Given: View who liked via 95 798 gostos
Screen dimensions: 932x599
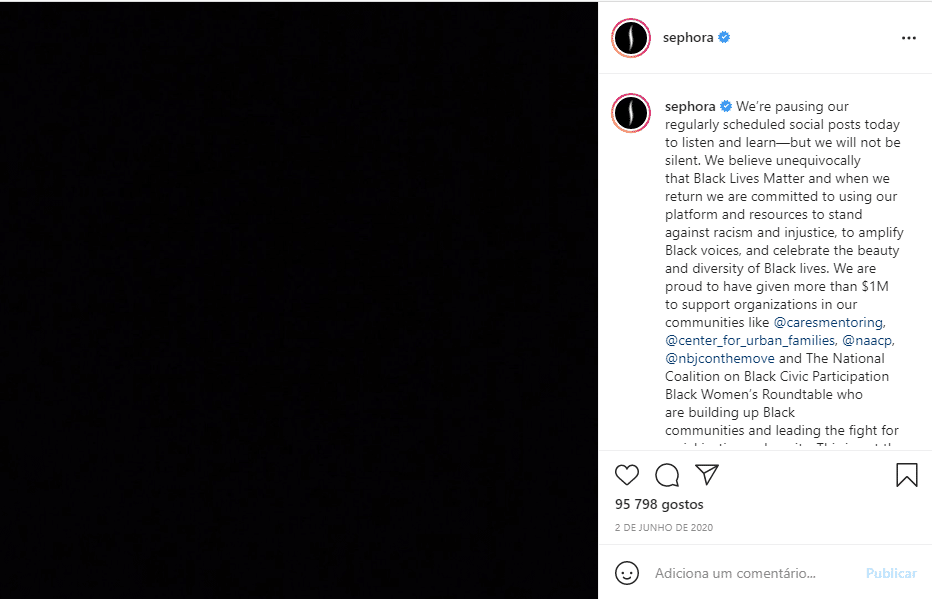Looking at the screenshot, I should click(x=659, y=504).
